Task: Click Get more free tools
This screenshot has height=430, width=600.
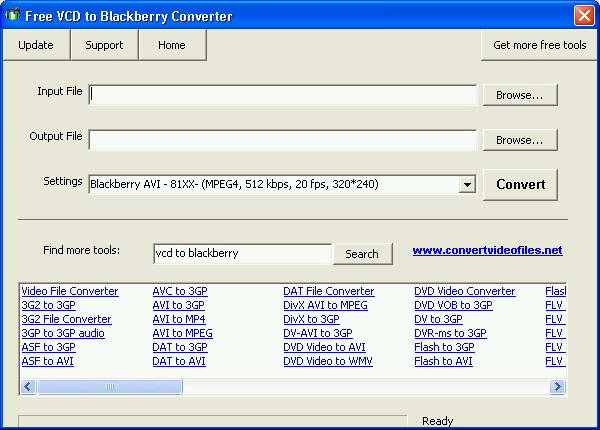Action: [539, 45]
